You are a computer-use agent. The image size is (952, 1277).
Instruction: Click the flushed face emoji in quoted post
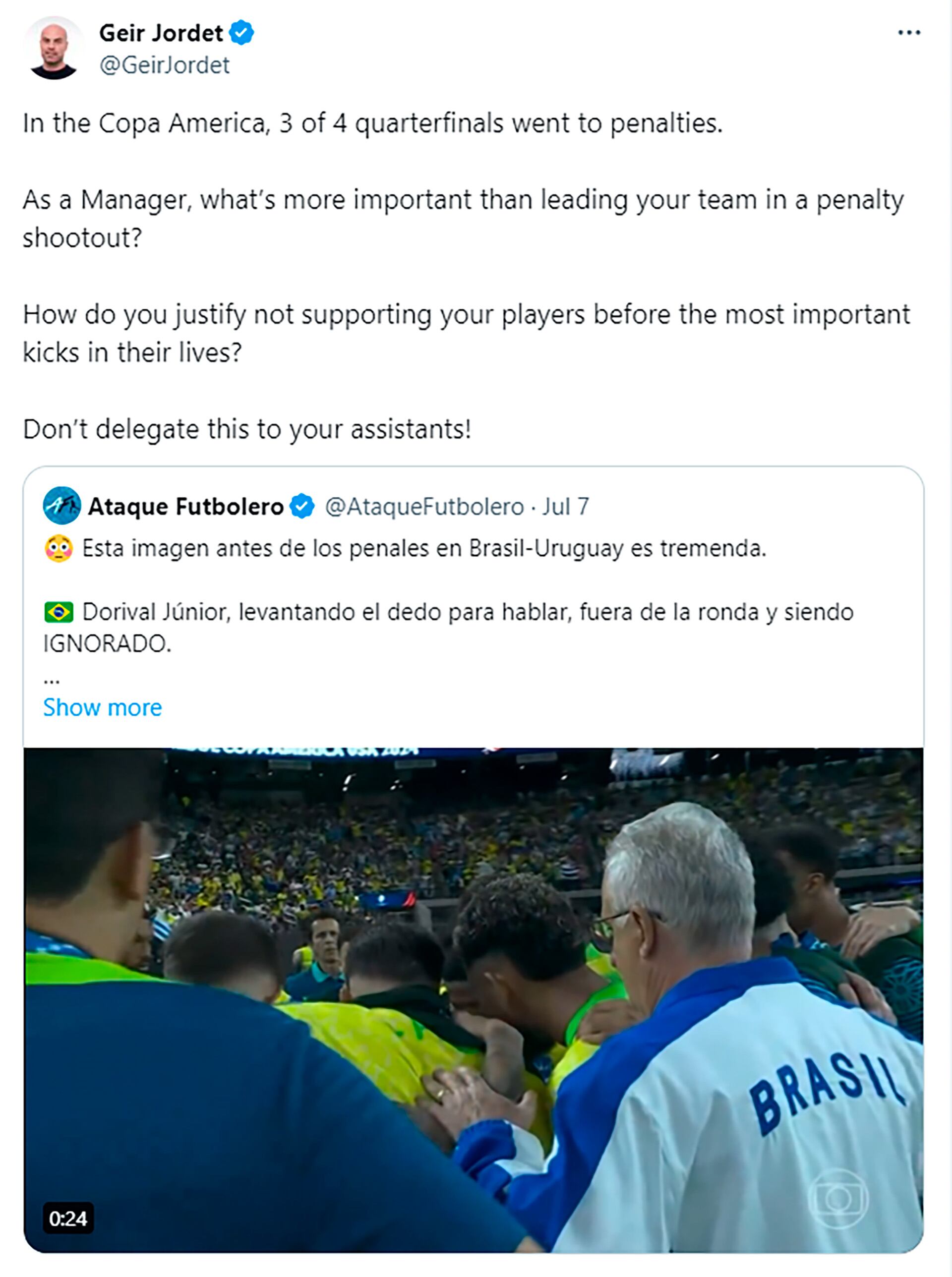tap(58, 548)
